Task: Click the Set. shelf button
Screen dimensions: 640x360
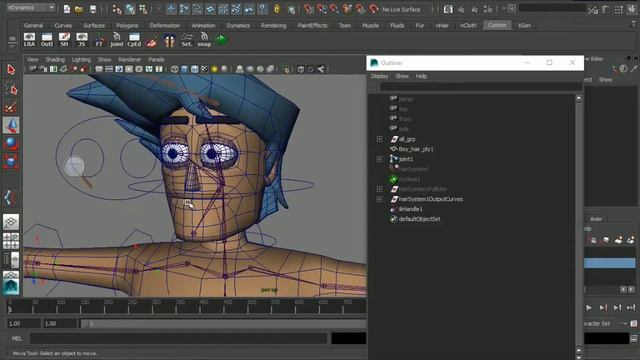Action: pos(187,40)
